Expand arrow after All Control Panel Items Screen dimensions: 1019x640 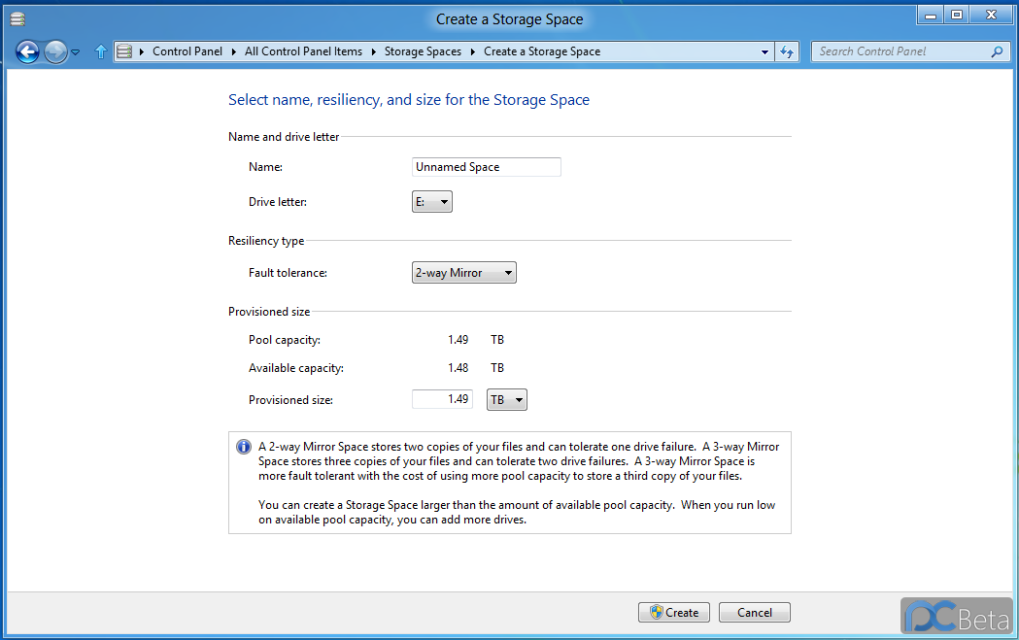374,52
